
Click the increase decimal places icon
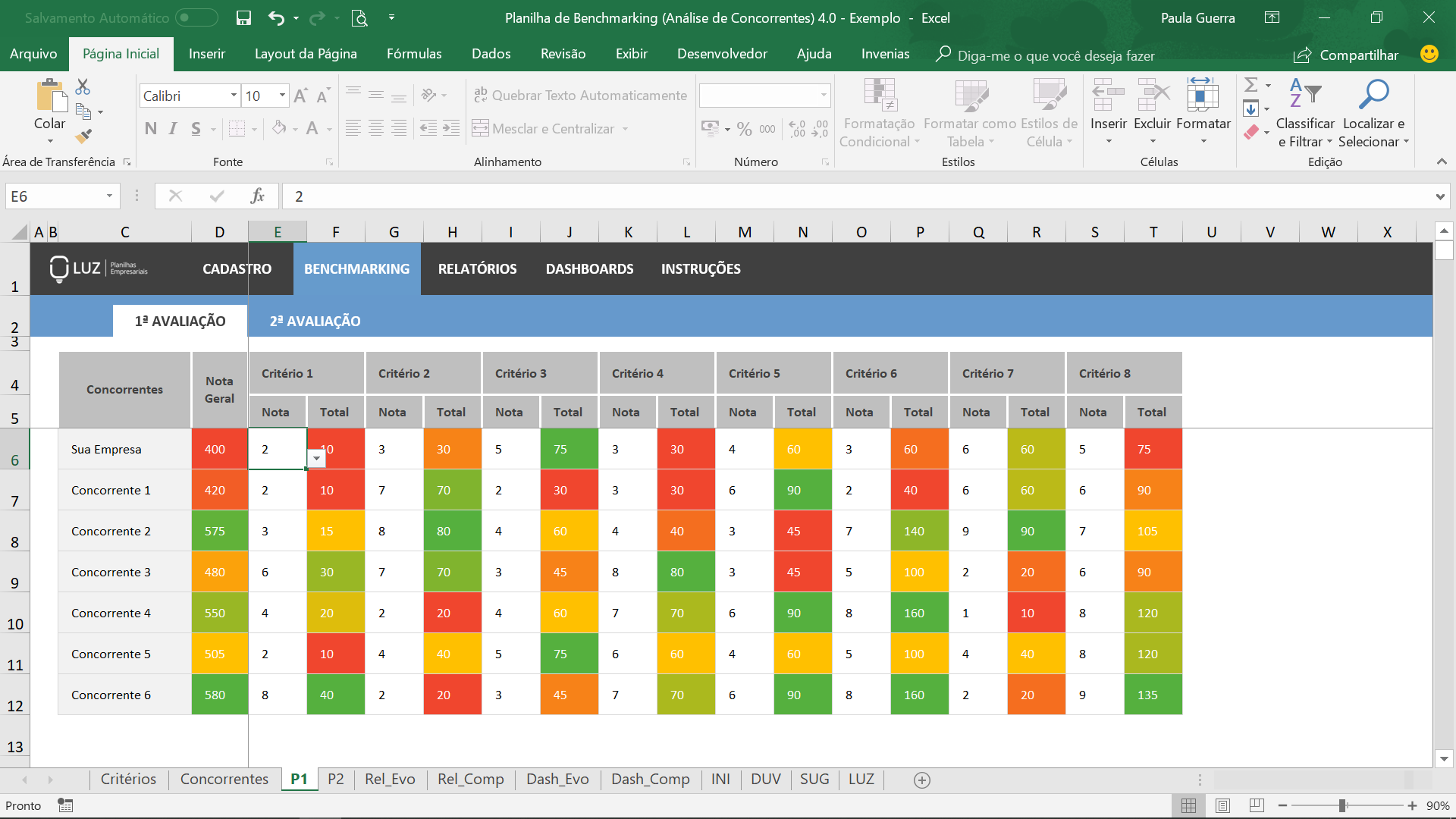797,129
